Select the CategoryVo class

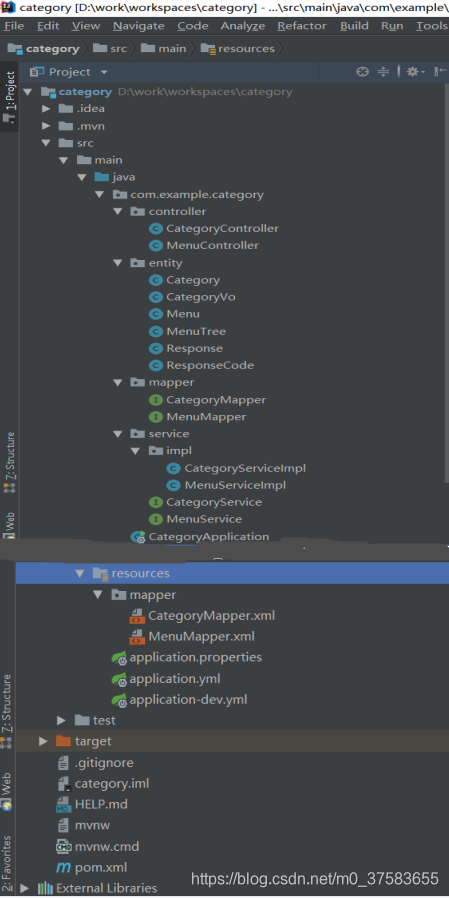point(192,297)
